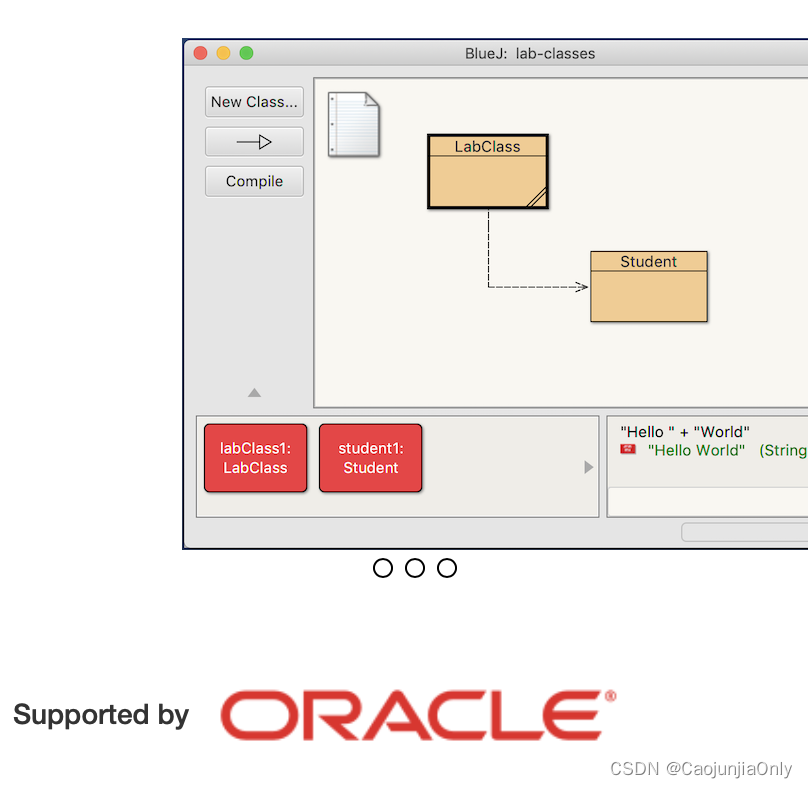Image resolution: width=808 pixels, height=788 pixels.
Task: Select the first carousel dot indicator
Action: tap(383, 568)
